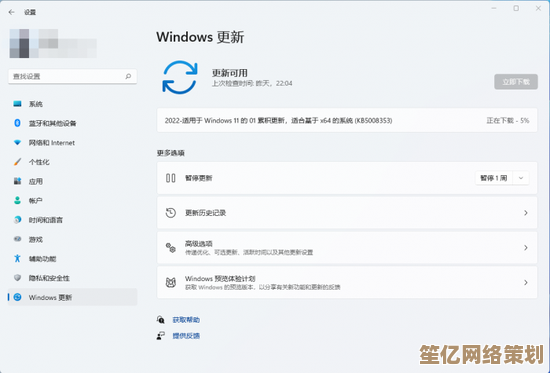Open Windows 预览体验计划 row
Screen dimensions: 550x373
347,282
